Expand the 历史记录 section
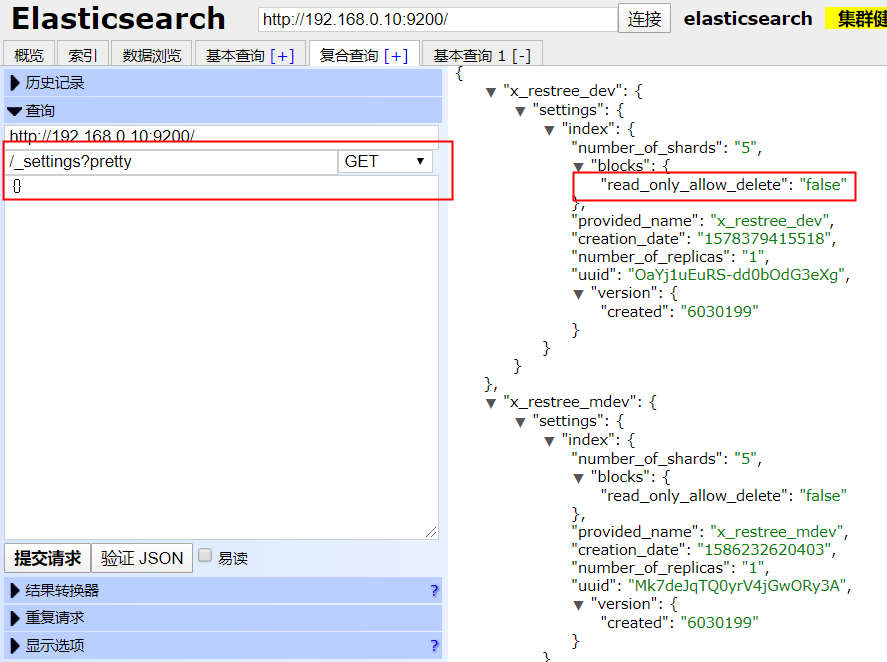 [223, 83]
